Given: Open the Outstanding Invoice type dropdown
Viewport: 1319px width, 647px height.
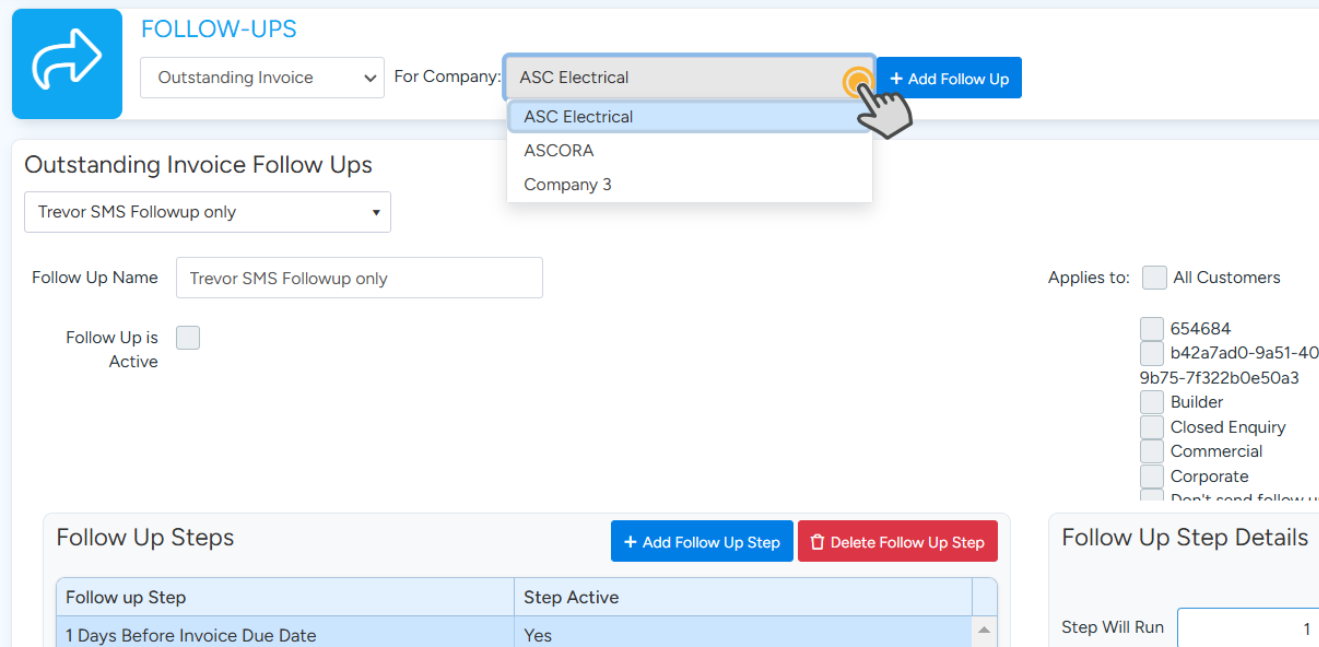Looking at the screenshot, I should [x=262, y=78].
